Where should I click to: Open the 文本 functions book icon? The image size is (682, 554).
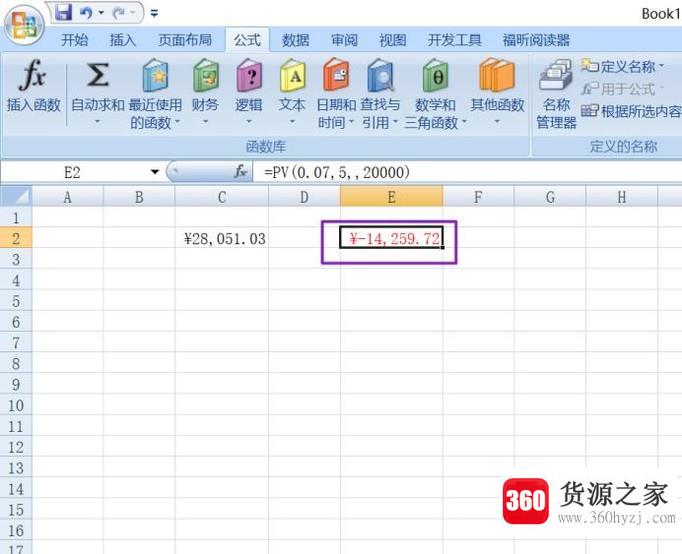click(292, 75)
